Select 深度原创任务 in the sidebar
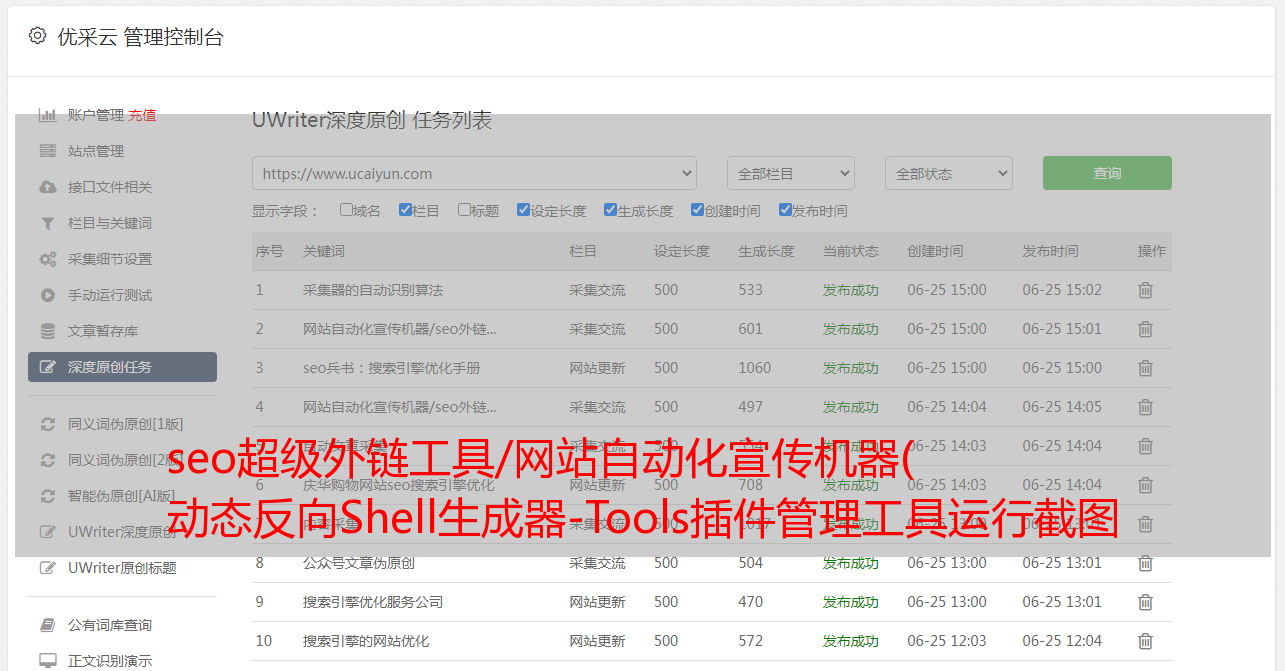Viewport: 1285px width, 671px height. (x=122, y=367)
